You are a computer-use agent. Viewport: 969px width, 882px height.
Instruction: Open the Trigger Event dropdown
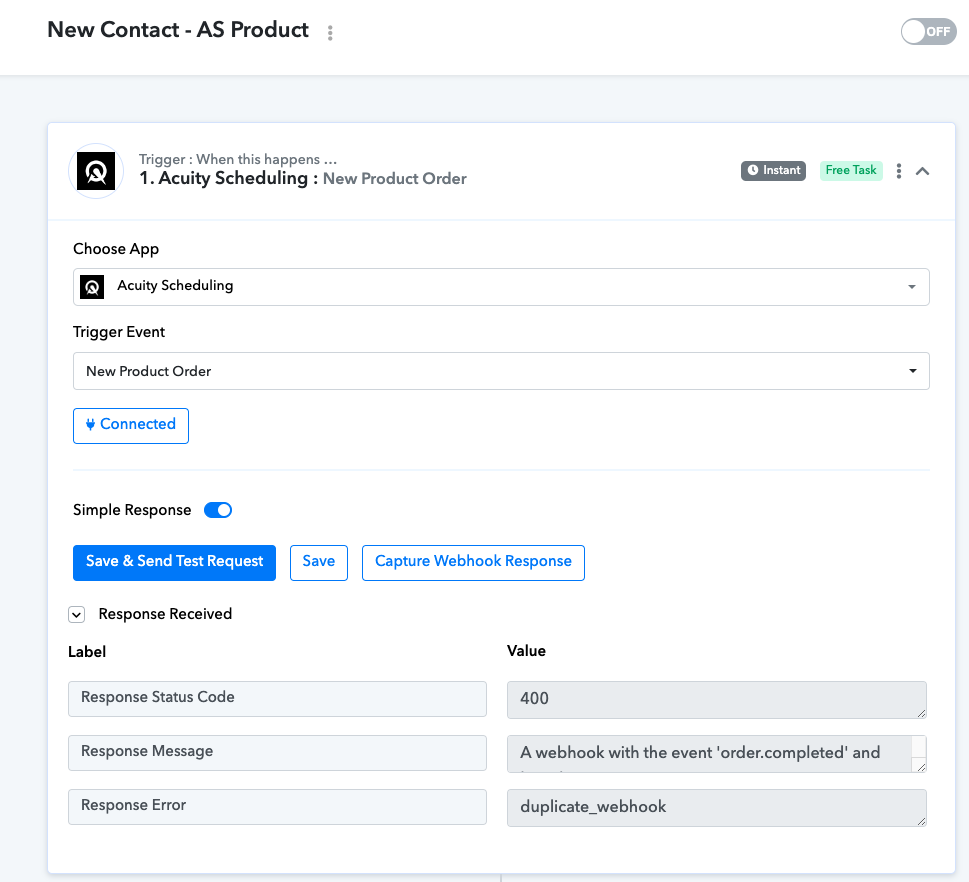coord(501,371)
